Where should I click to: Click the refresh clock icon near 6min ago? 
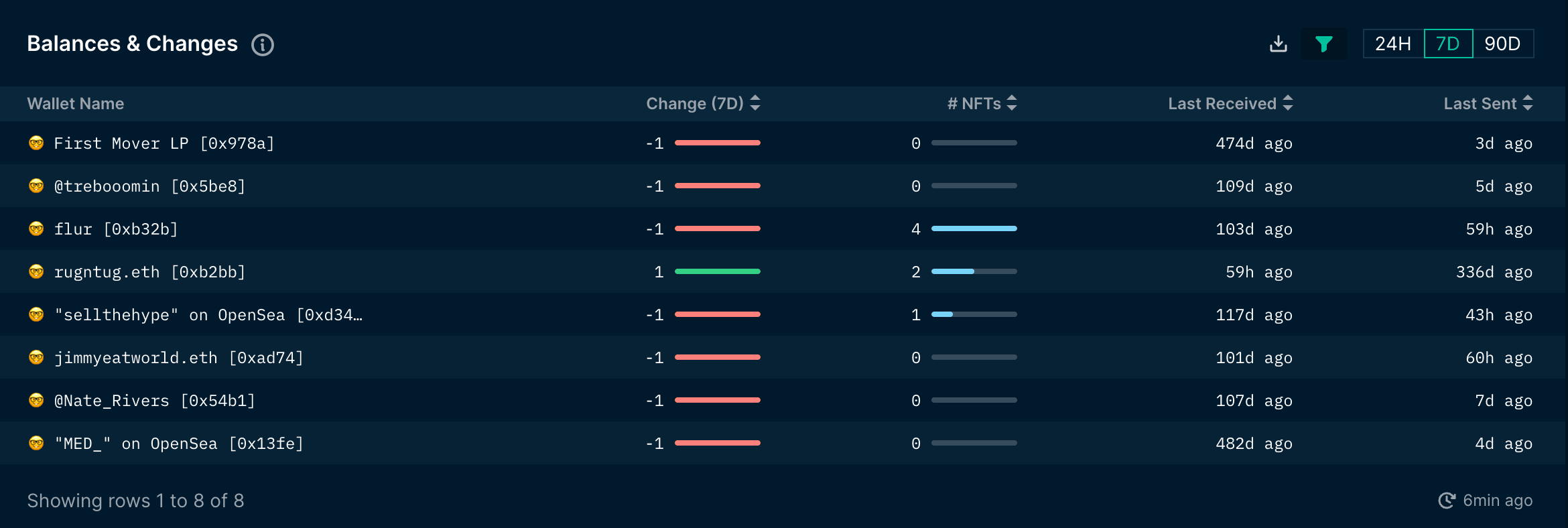pos(1446,500)
